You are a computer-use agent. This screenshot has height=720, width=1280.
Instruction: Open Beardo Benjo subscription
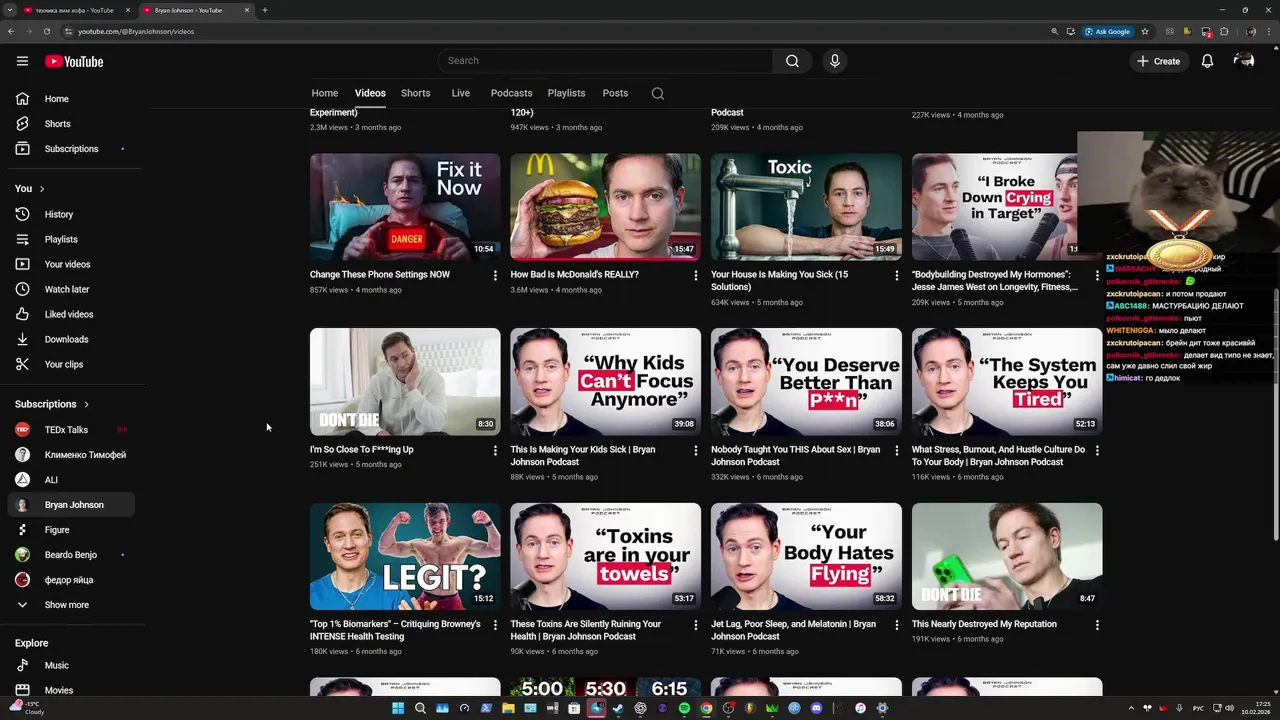(70, 555)
